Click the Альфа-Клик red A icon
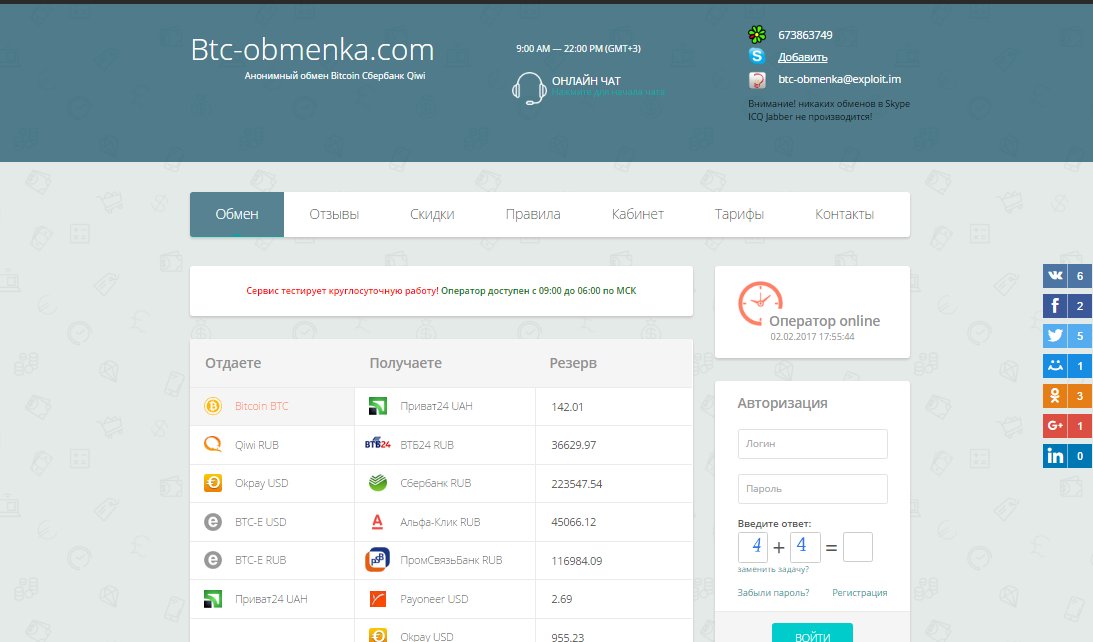The height and width of the screenshot is (642, 1093). coord(377,521)
